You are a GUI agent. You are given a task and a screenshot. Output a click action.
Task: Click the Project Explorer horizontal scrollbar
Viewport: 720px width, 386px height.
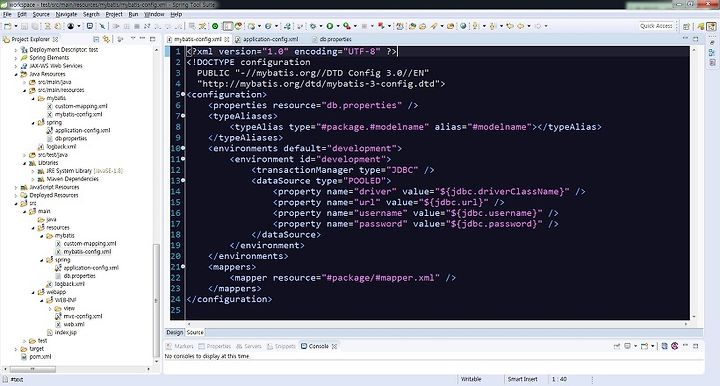click(33, 369)
